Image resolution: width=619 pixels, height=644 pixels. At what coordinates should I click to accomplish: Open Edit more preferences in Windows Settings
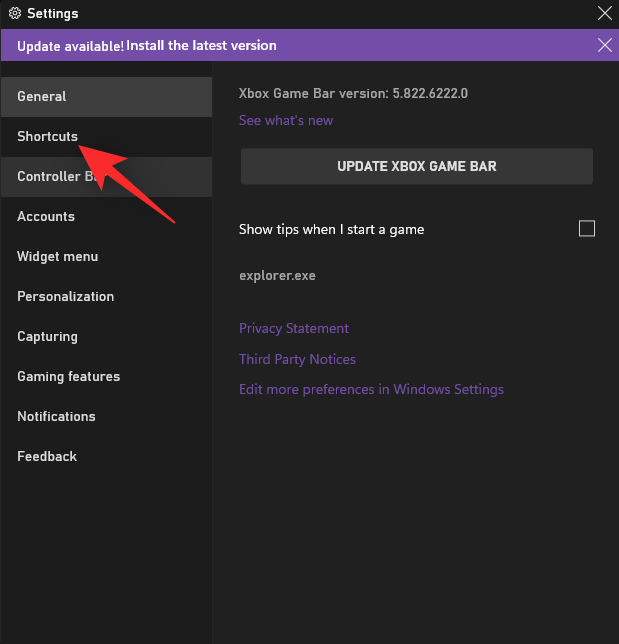coord(371,389)
